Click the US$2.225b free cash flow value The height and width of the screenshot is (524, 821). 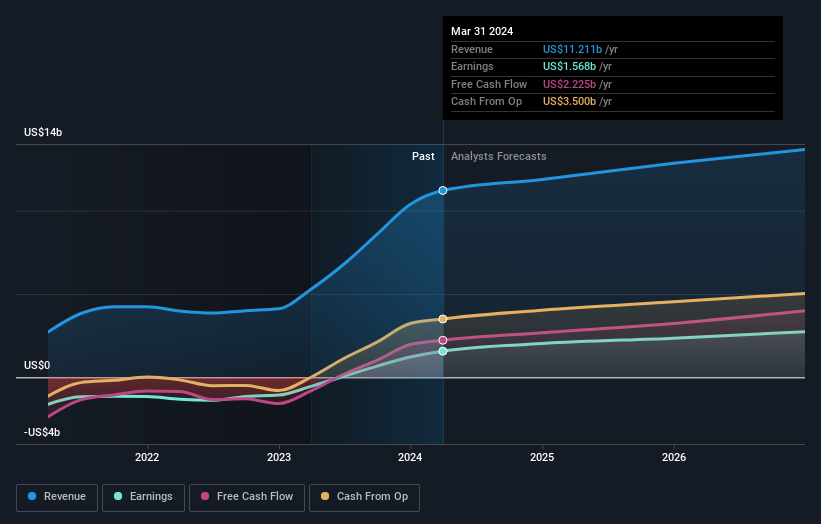569,84
